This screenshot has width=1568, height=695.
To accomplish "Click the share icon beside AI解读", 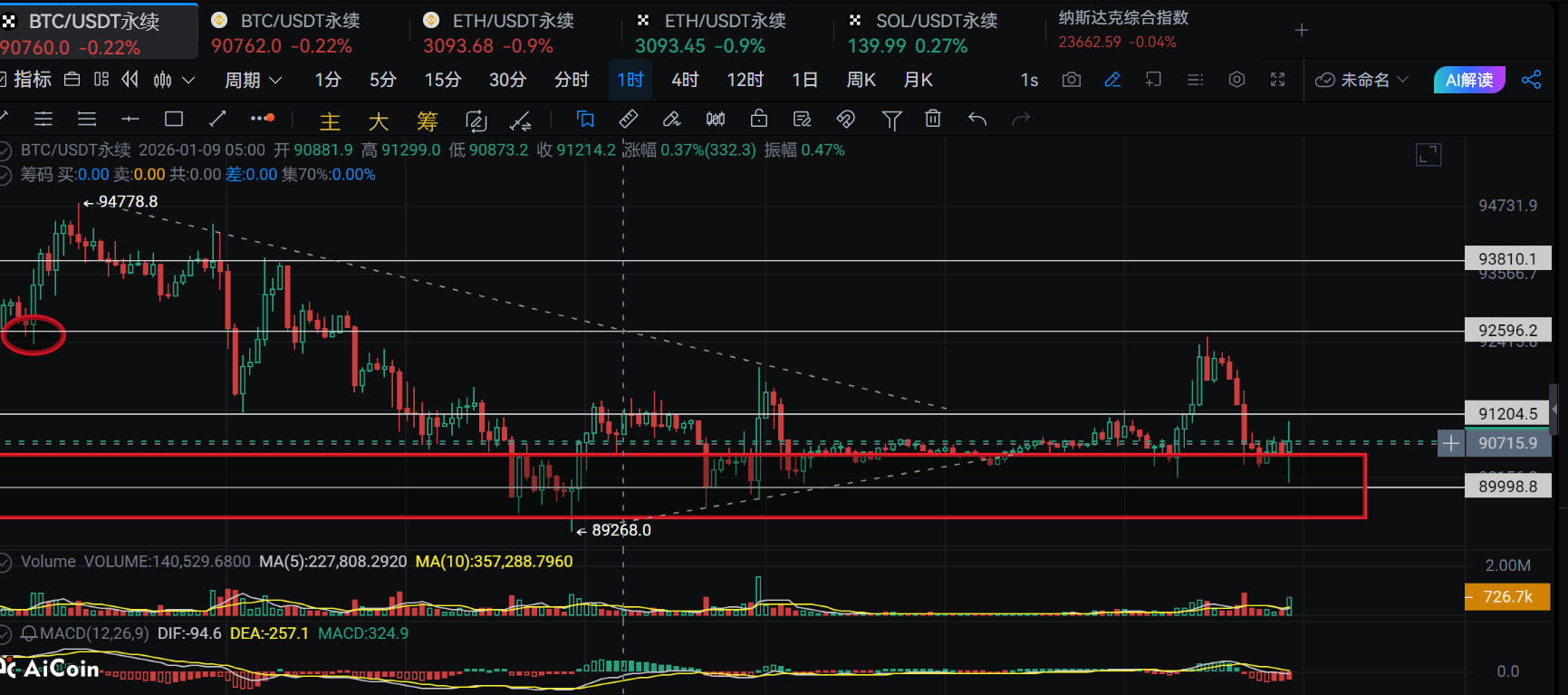I will [x=1531, y=80].
